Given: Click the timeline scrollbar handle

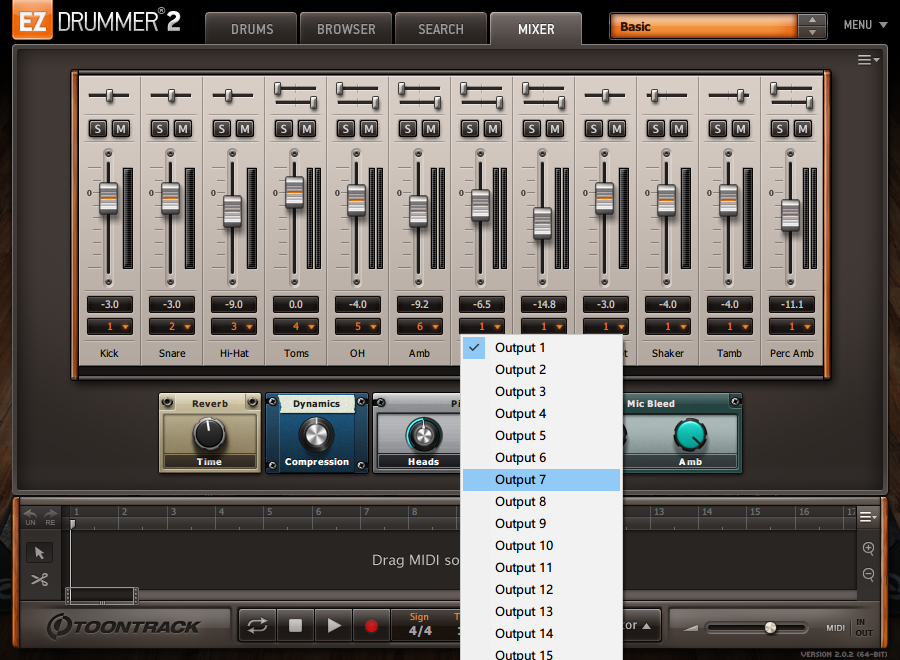Looking at the screenshot, I should coord(102,596).
